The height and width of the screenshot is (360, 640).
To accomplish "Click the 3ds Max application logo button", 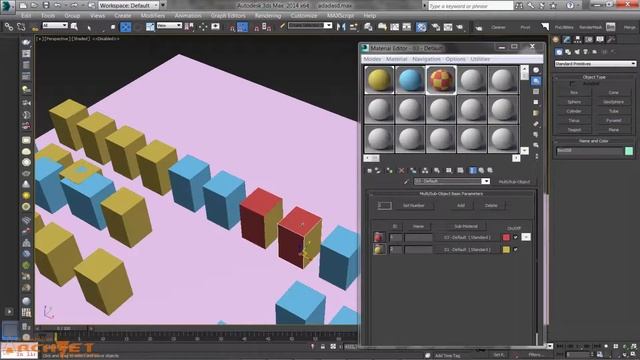I will (7, 6).
